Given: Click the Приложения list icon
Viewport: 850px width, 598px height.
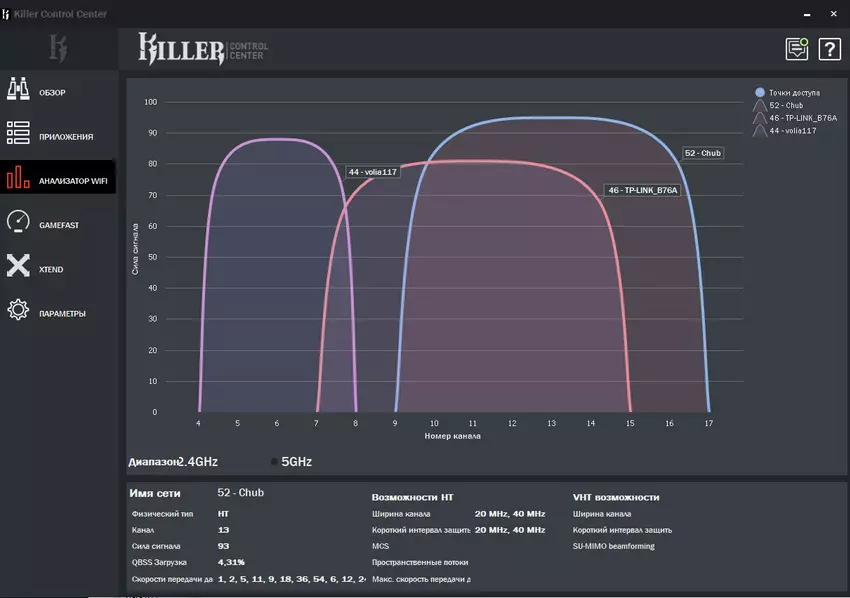Looking at the screenshot, I should [x=18, y=136].
